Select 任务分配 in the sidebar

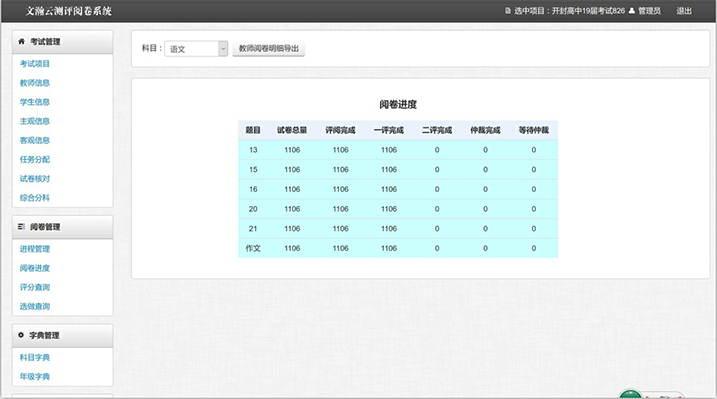coord(35,160)
